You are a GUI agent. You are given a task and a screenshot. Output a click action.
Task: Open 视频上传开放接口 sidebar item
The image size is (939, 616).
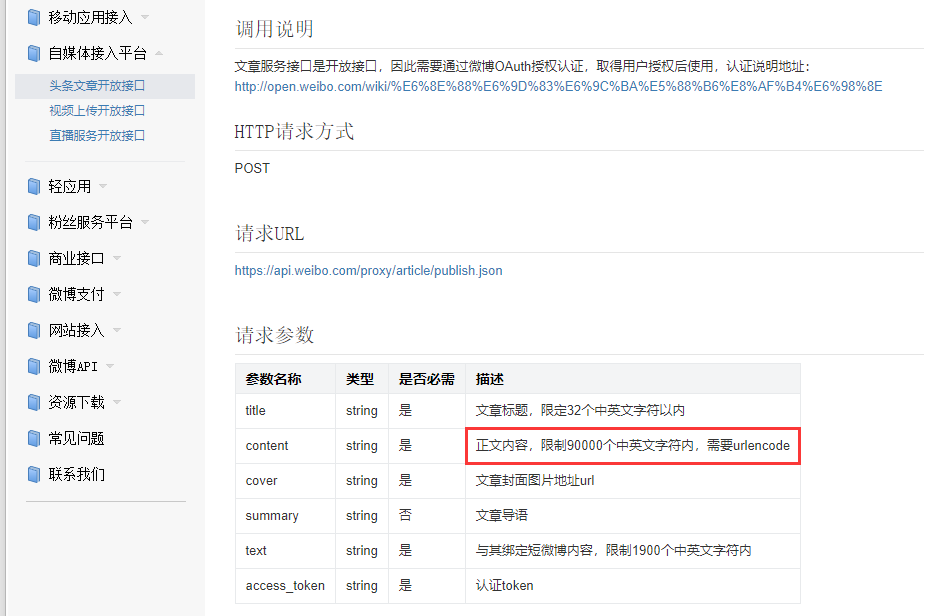click(x=97, y=111)
